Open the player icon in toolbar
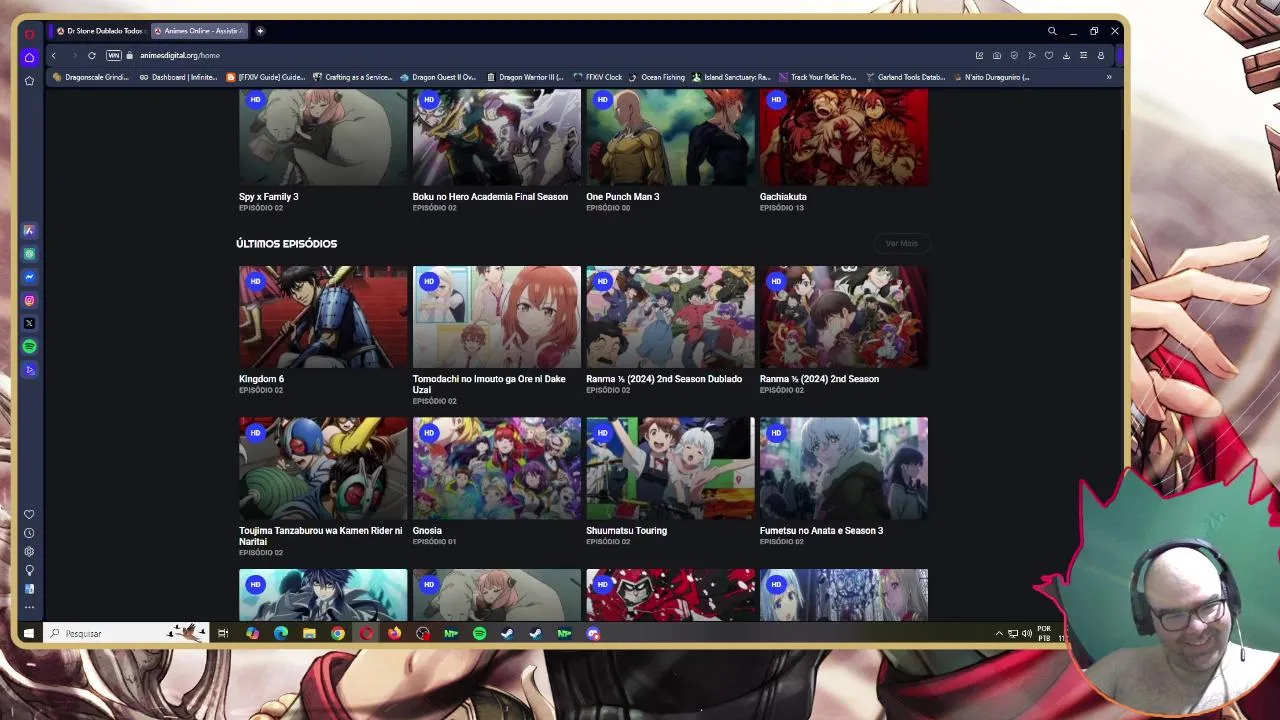This screenshot has height=720, width=1280. click(x=1032, y=55)
